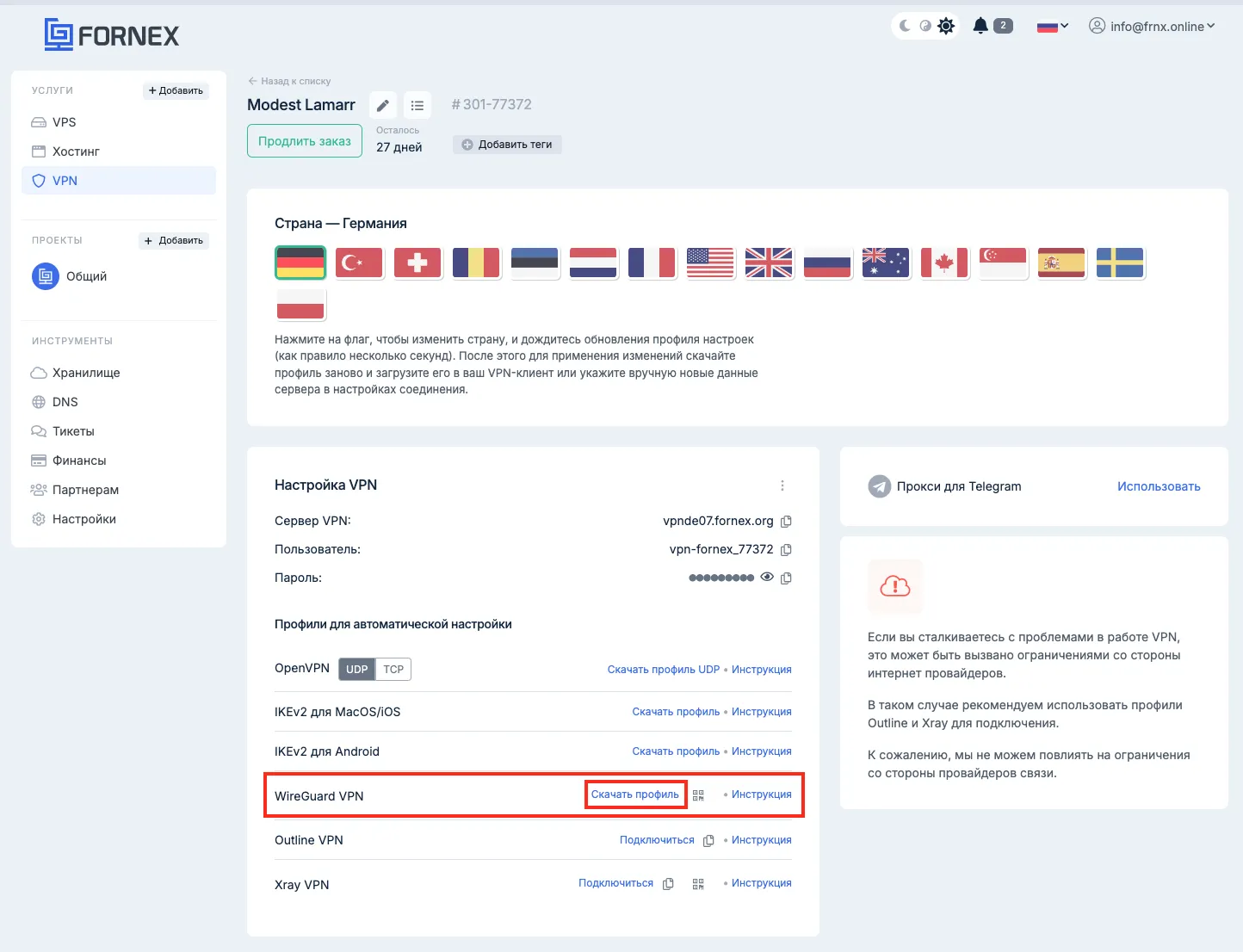The image size is (1243, 952).
Task: Select the Turkey flag
Action: point(359,263)
